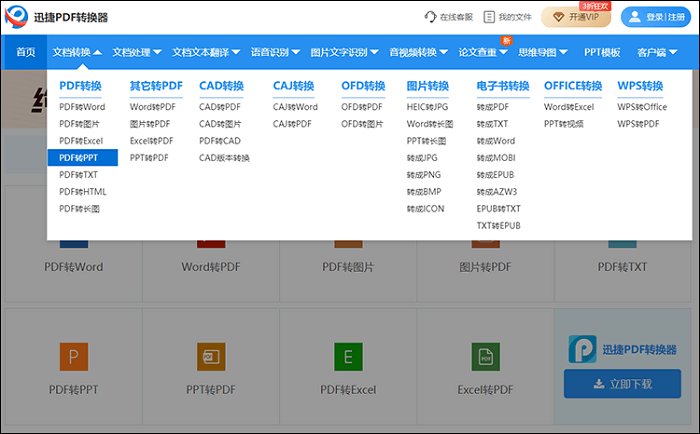Click the 登录|注册 button
Screen dimensions: 700x434
click(656, 17)
